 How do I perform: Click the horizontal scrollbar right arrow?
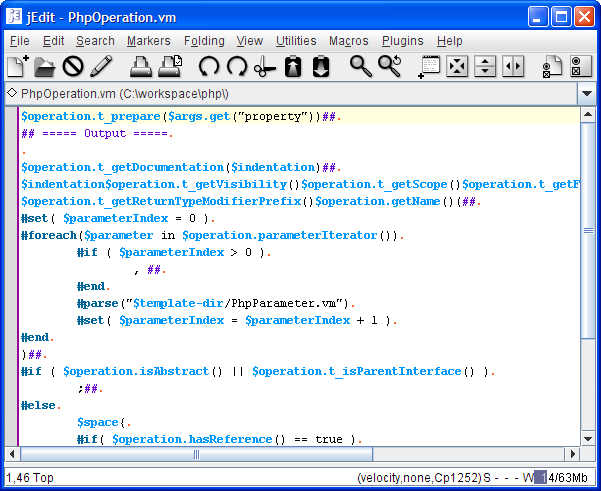click(573, 455)
